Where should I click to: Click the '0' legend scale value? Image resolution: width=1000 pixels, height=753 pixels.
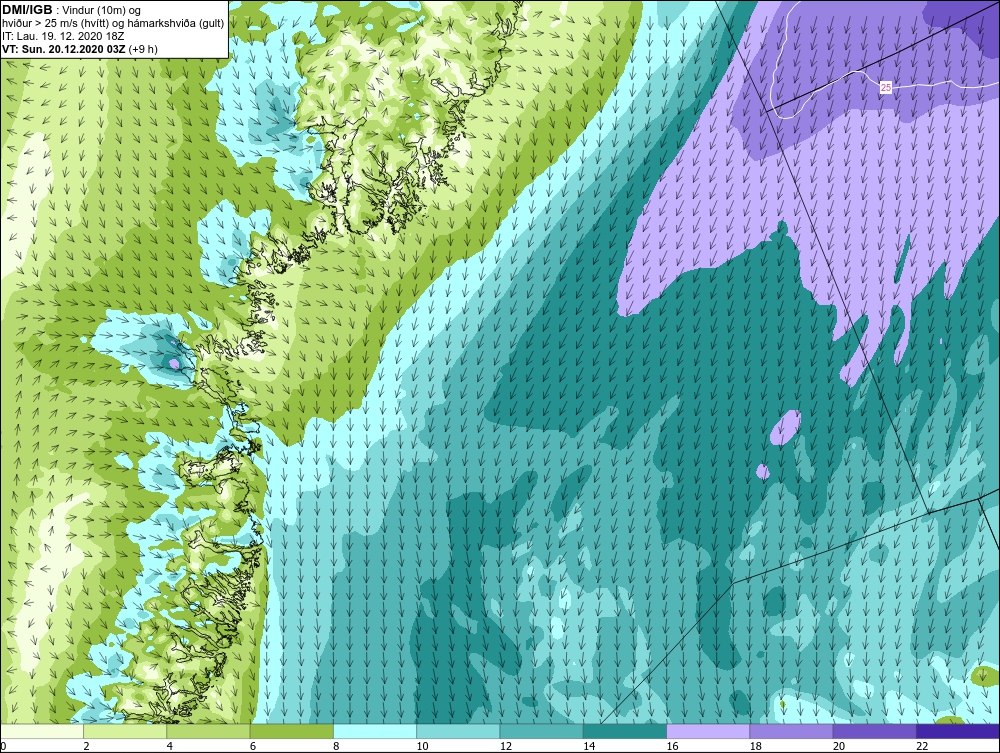coord(3,747)
